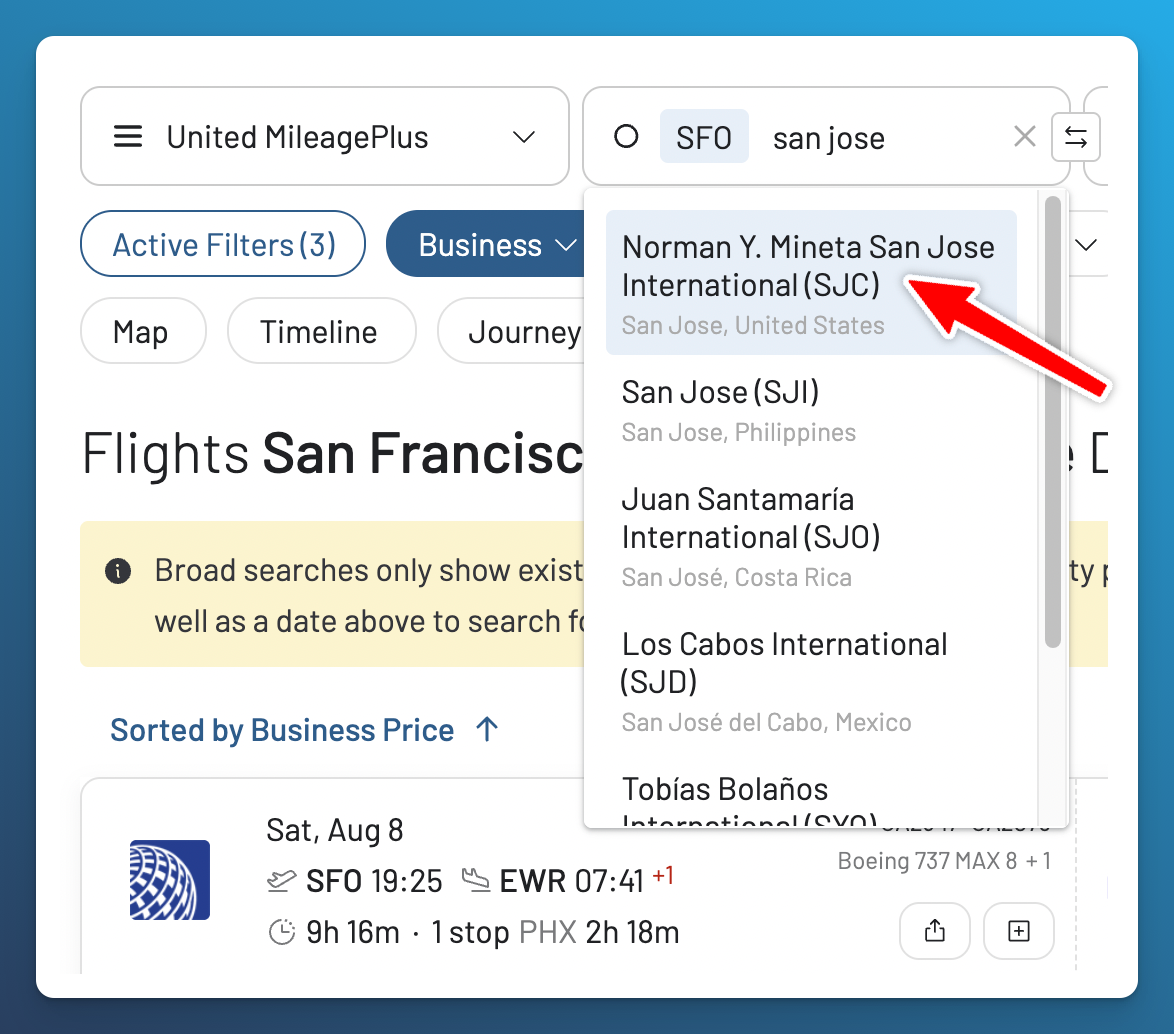Screen dimensions: 1174x1034
Task: Click the SFO origin chip
Action: 704,137
